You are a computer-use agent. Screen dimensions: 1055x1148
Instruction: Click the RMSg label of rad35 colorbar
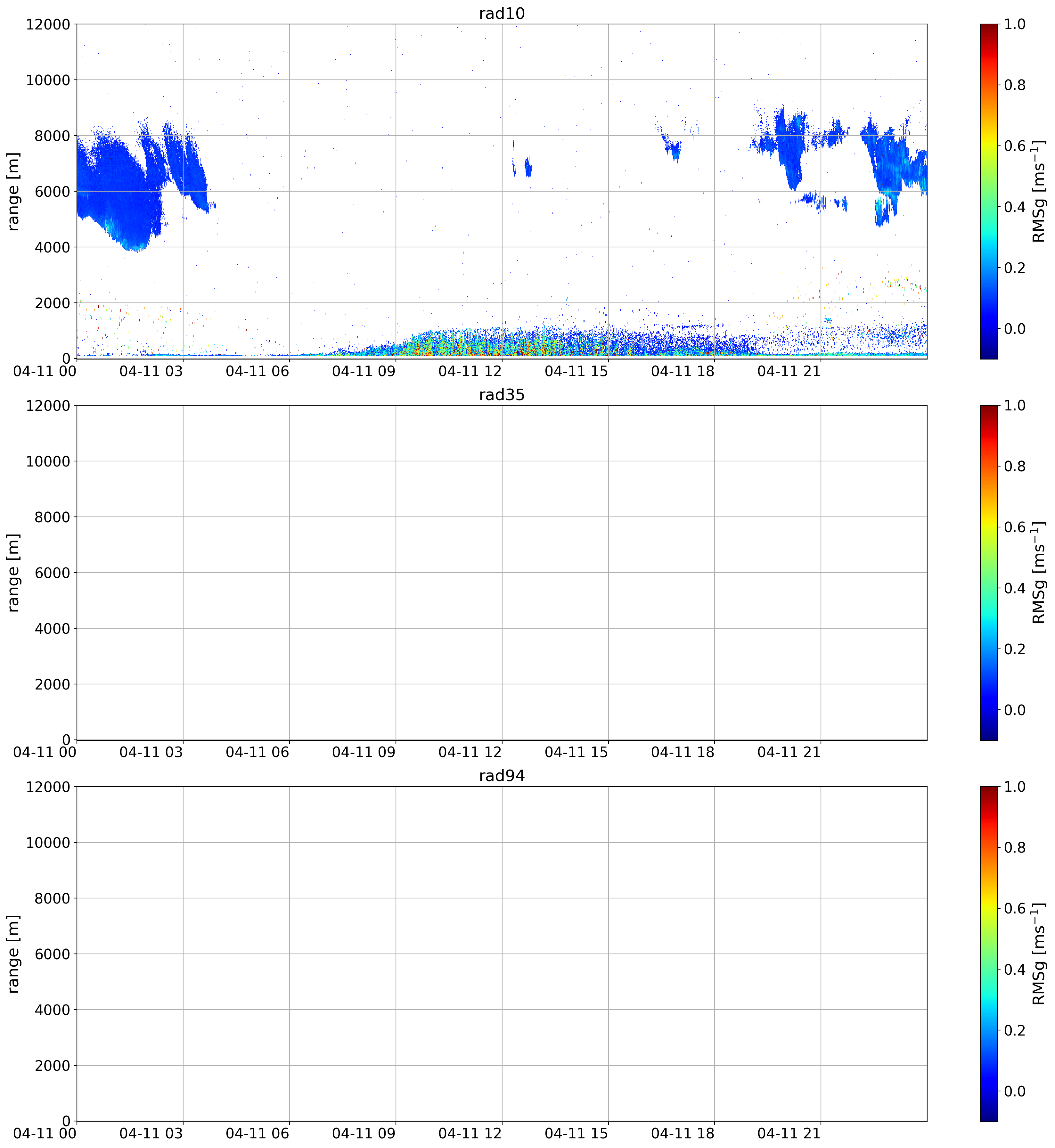point(1040,573)
